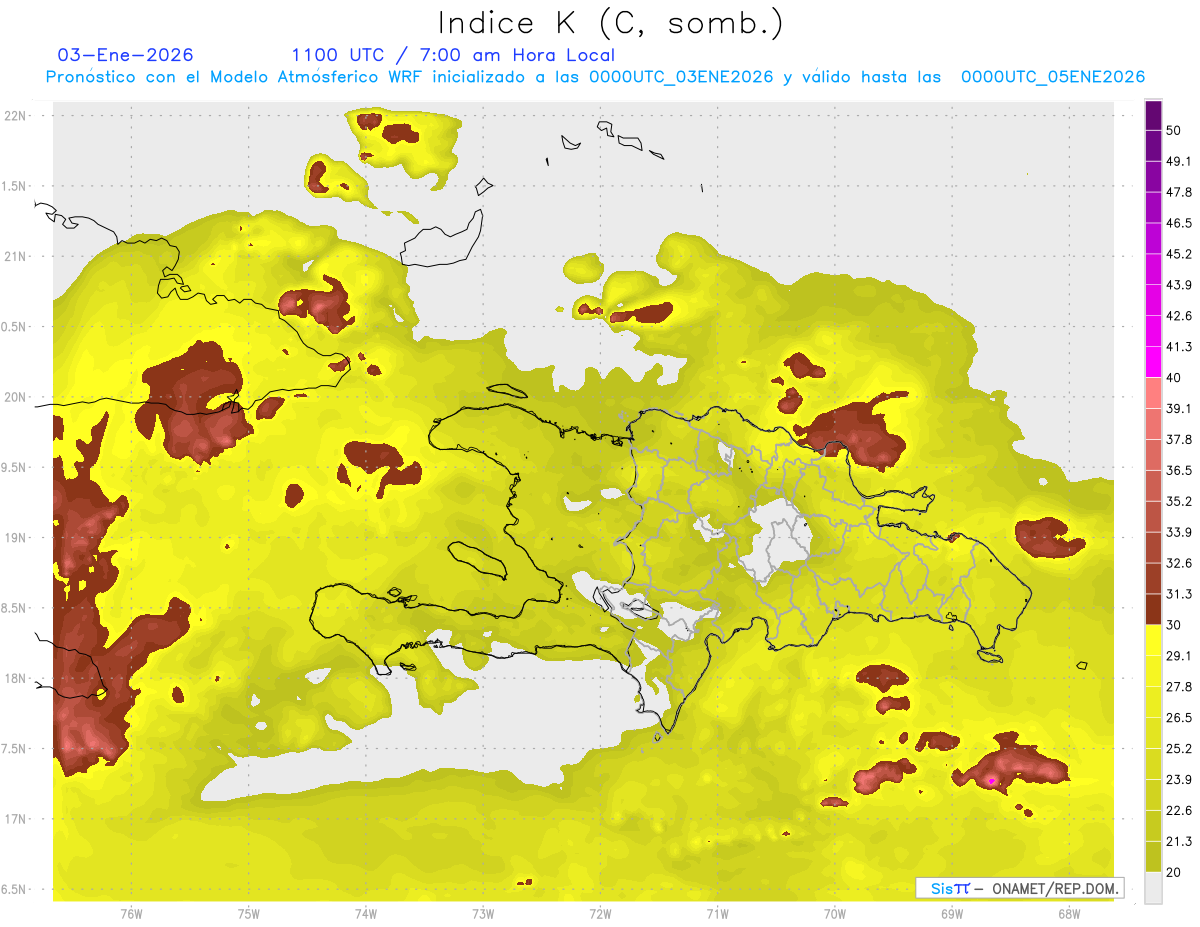Click the "Indice K (C, somb.)" title
Image resolution: width=1200 pixels, height=927 pixels.
coord(610,23)
